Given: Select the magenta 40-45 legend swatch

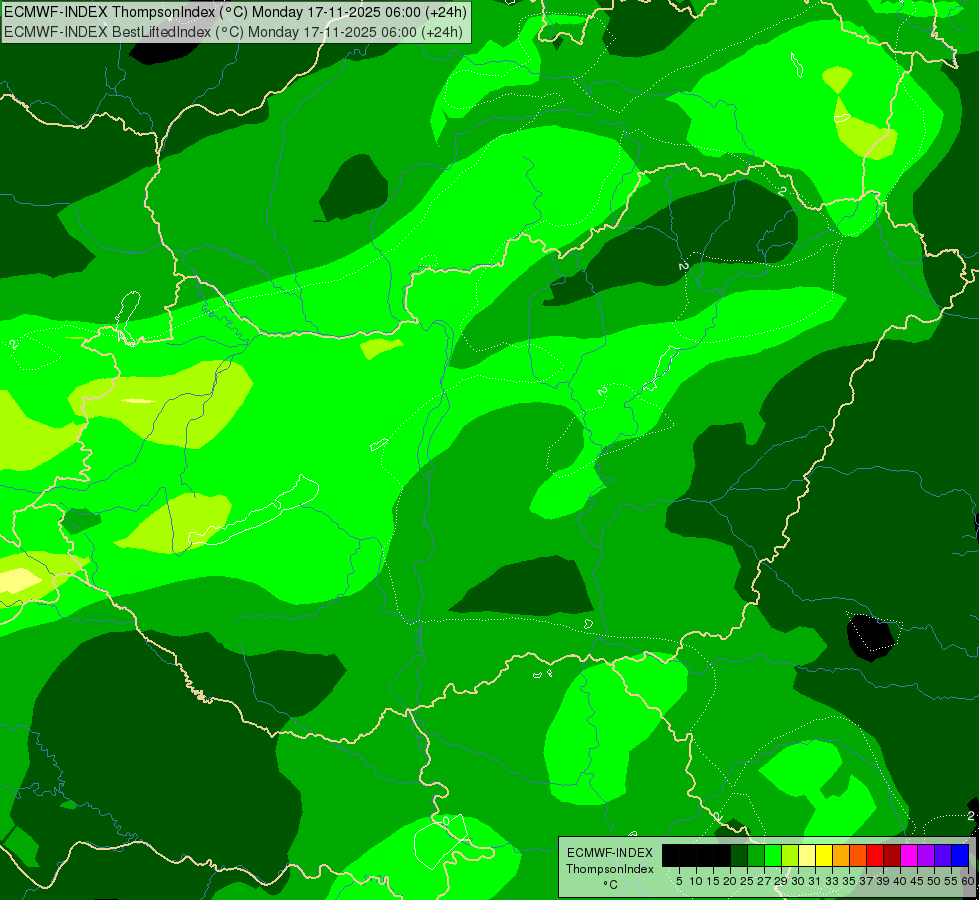Looking at the screenshot, I should [x=909, y=855].
